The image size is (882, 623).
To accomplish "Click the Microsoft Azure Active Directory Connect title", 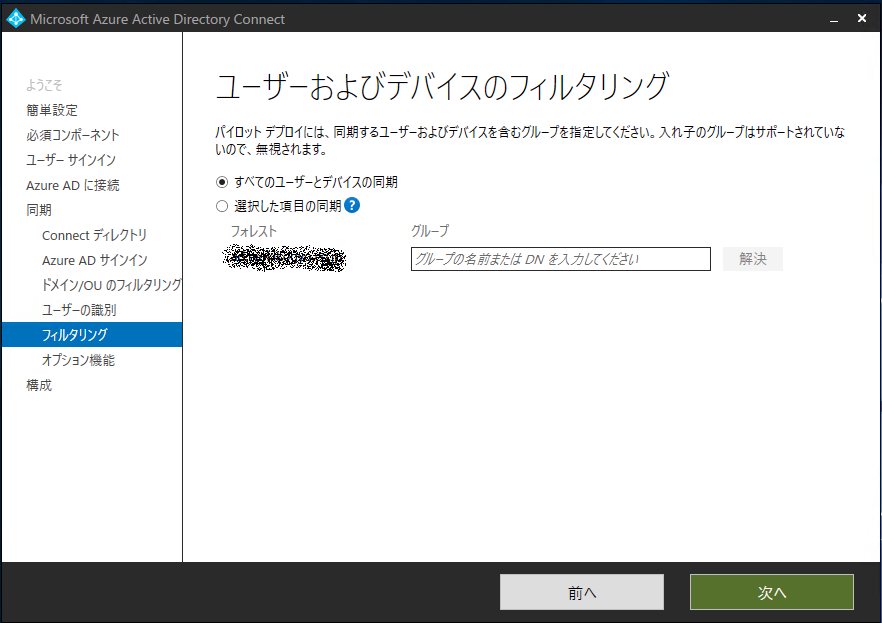I will [158, 19].
